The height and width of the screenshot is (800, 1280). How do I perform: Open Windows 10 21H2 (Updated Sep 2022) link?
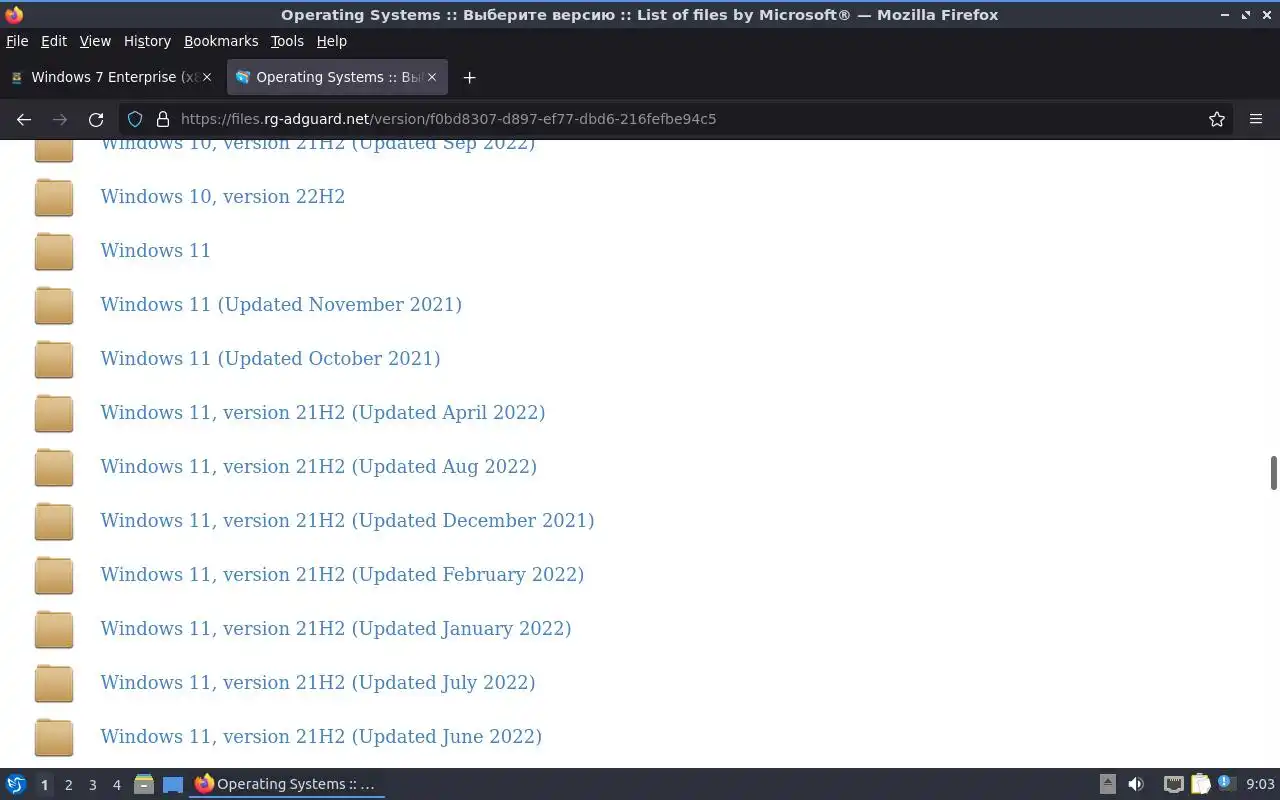[317, 146]
